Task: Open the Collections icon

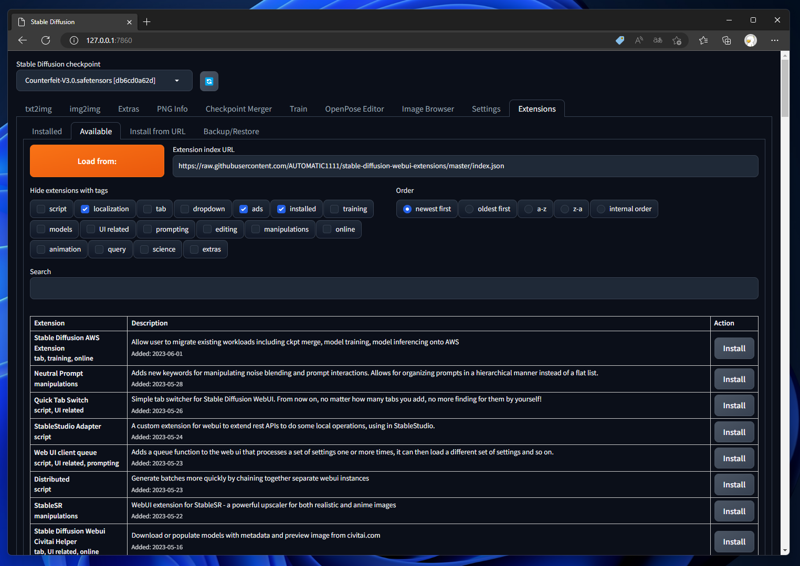Action: [727, 40]
